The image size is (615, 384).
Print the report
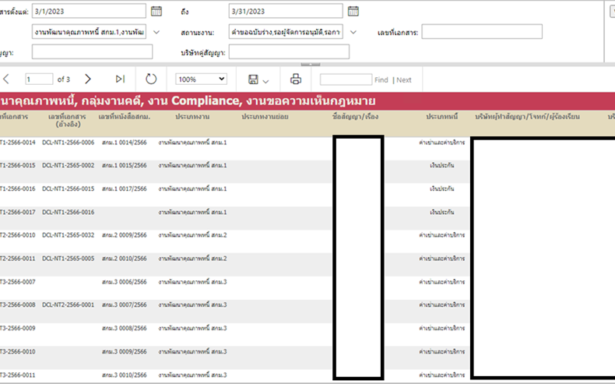tap(296, 79)
